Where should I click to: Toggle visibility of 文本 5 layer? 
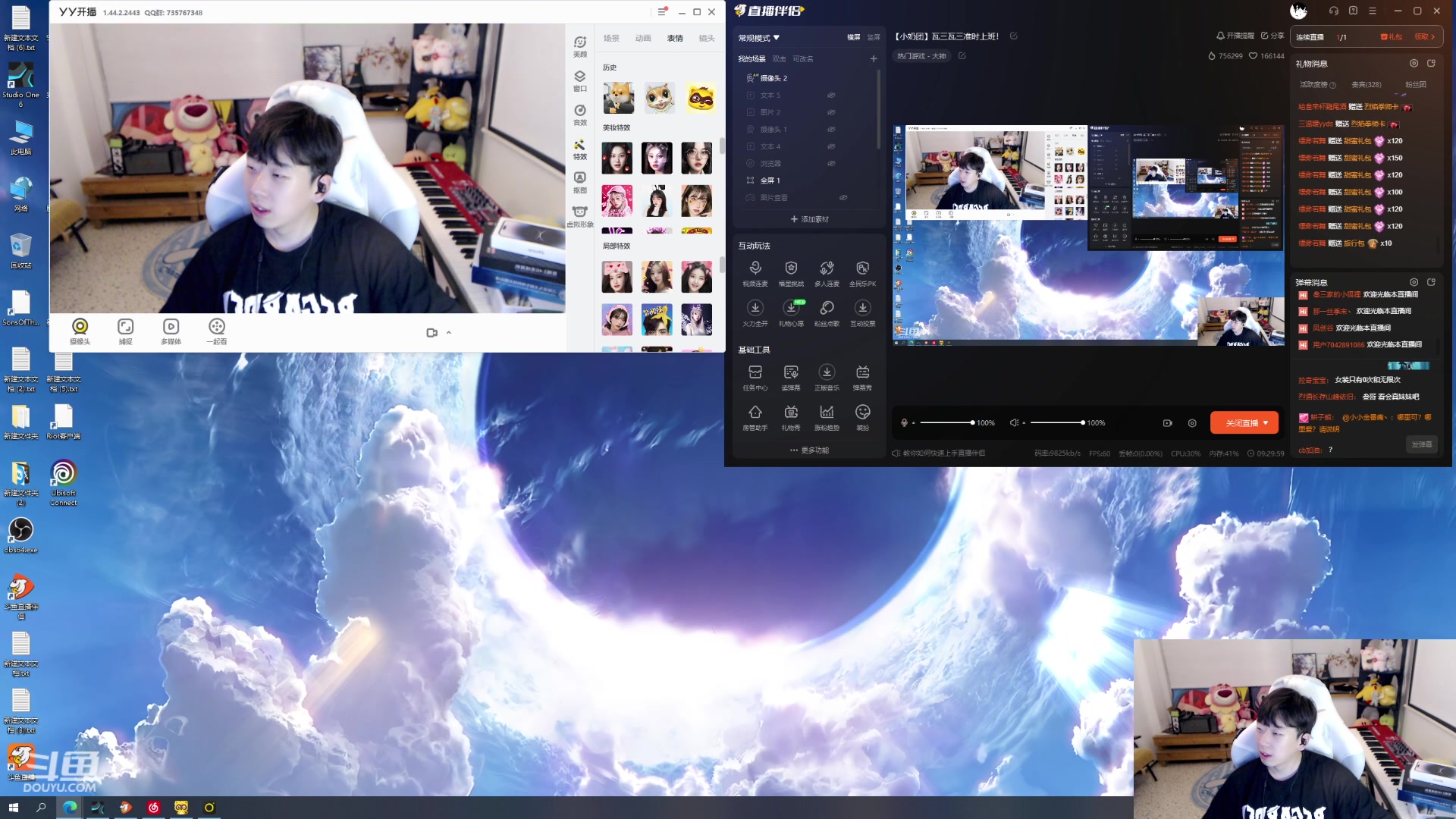pos(831,96)
